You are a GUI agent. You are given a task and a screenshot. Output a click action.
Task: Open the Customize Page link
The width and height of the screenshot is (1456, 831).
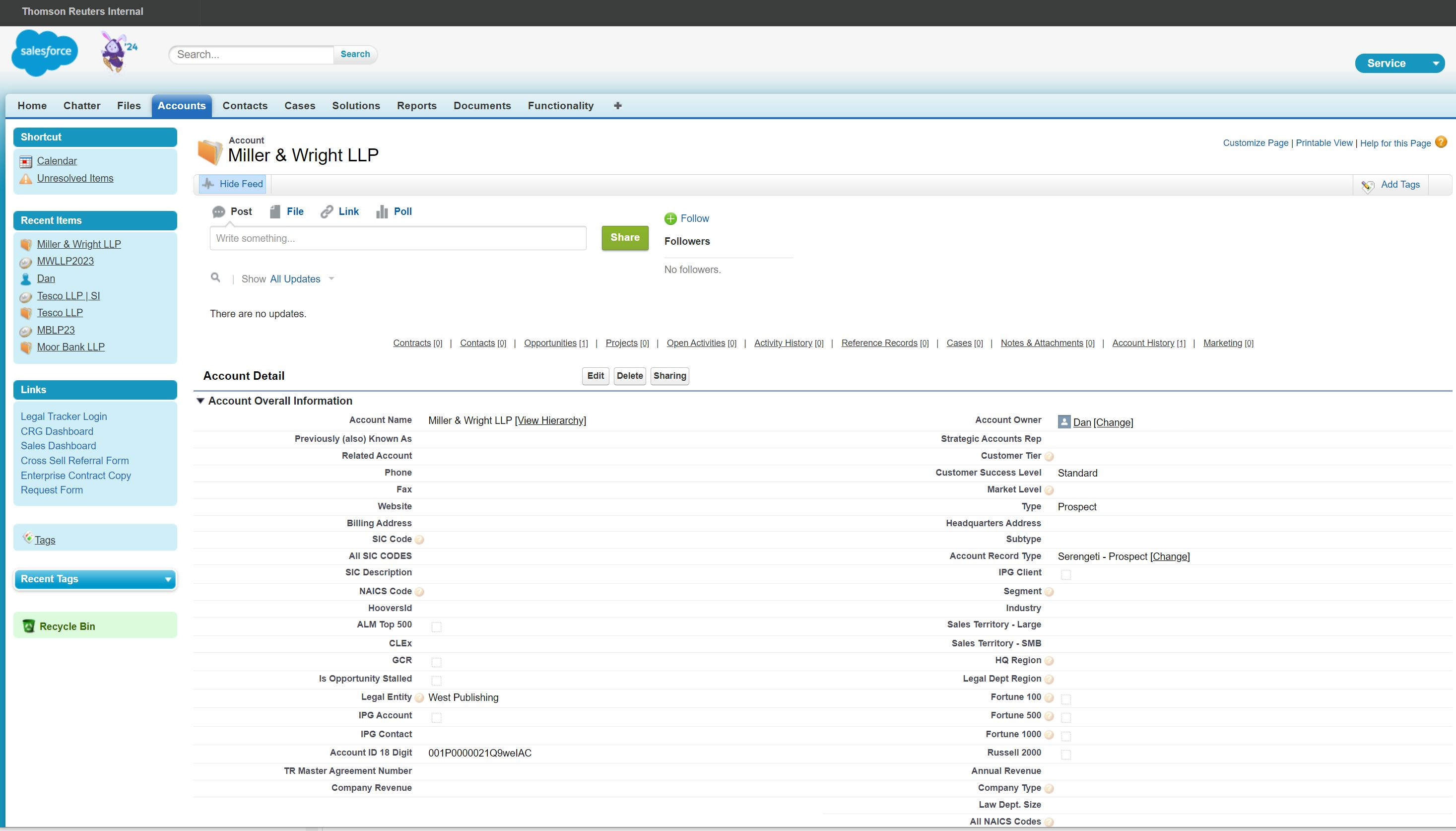(x=1255, y=142)
